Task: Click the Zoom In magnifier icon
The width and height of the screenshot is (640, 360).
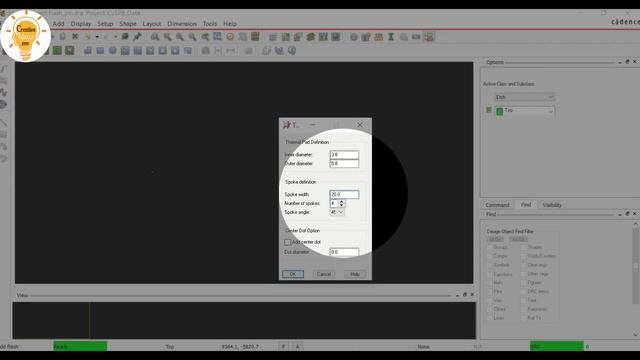Action: [x=180, y=37]
